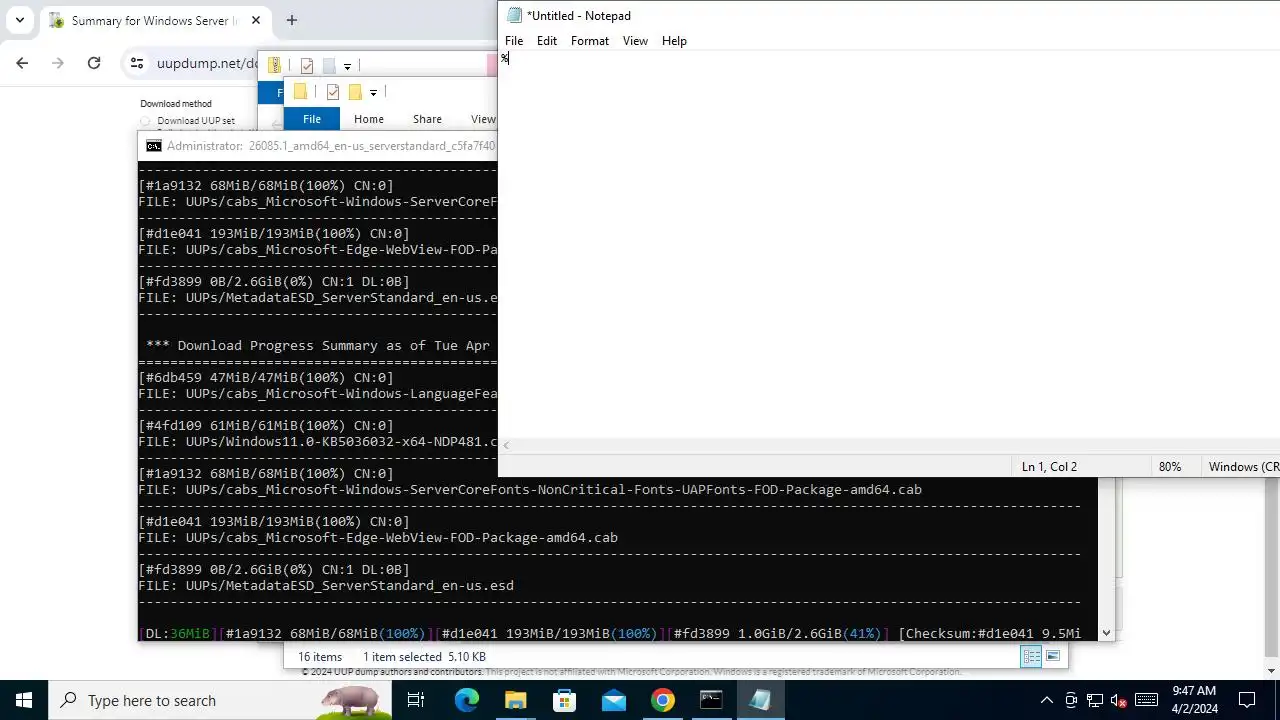
Task: Open the File tab in File Explorer
Action: click(x=312, y=119)
